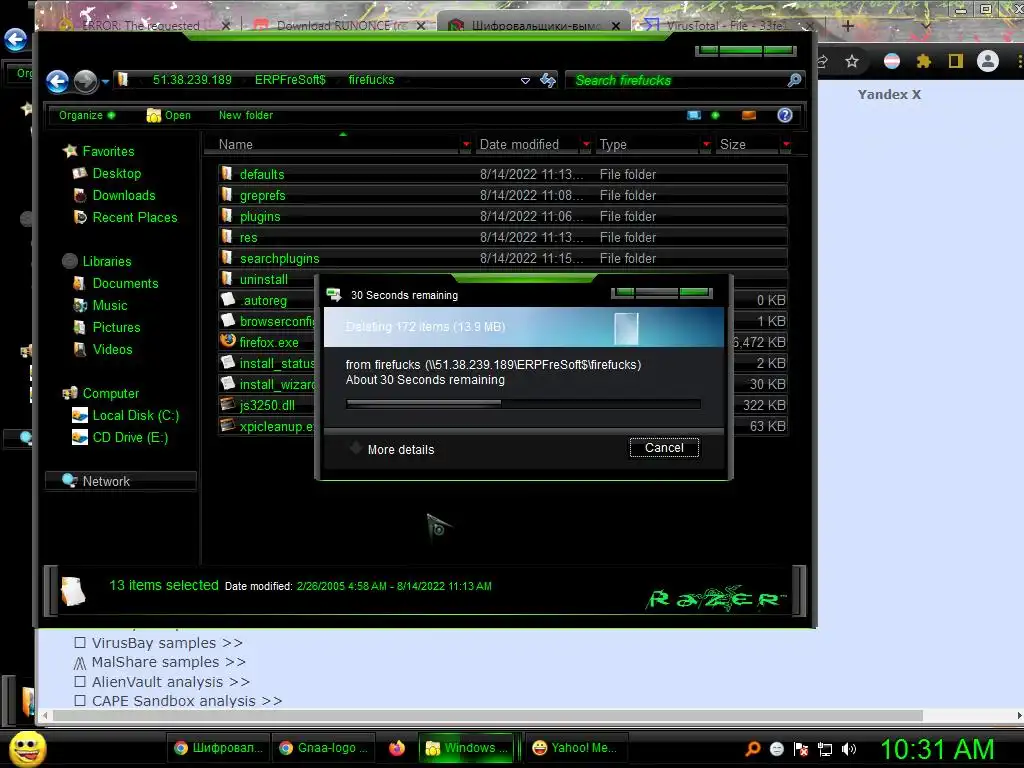
Task: Open the Date modified column filter dropdown
Action: pyautogui.click(x=586, y=144)
